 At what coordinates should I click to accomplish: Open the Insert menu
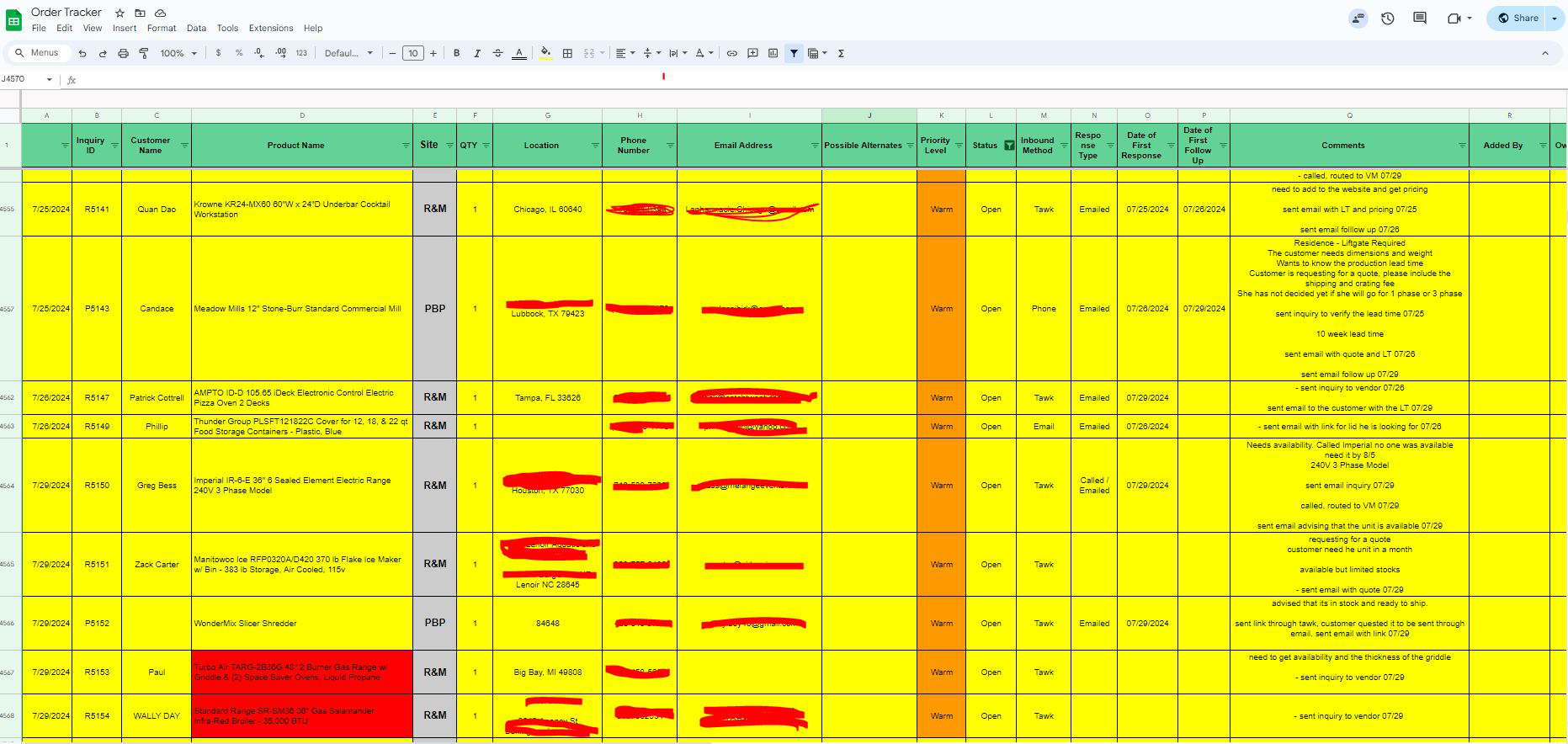(125, 28)
